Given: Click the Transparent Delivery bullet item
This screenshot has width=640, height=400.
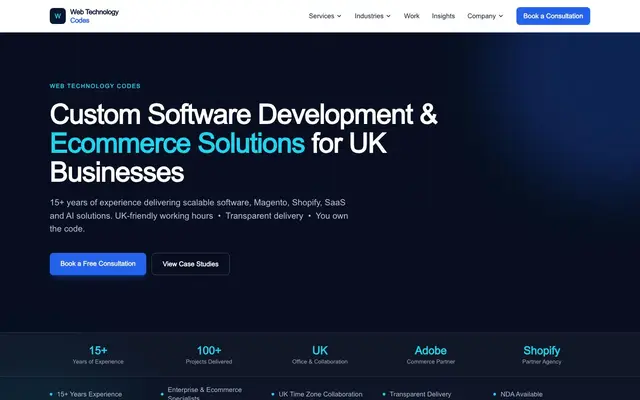Looking at the screenshot, I should pos(417,394).
